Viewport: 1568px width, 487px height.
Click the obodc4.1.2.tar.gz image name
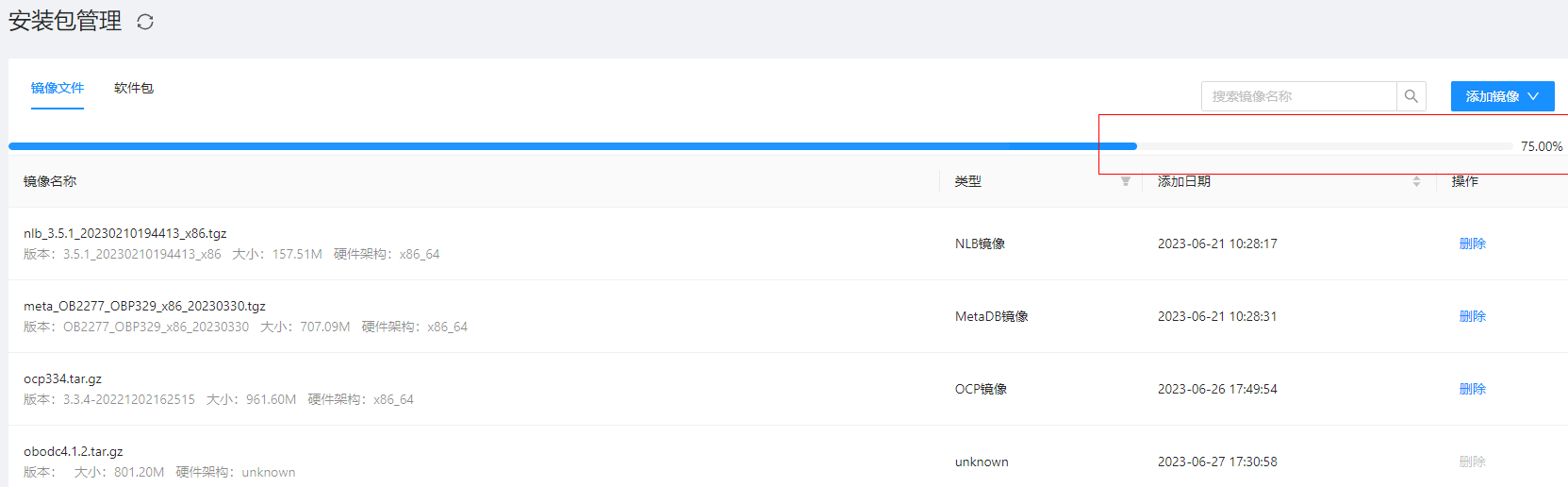[x=73, y=451]
